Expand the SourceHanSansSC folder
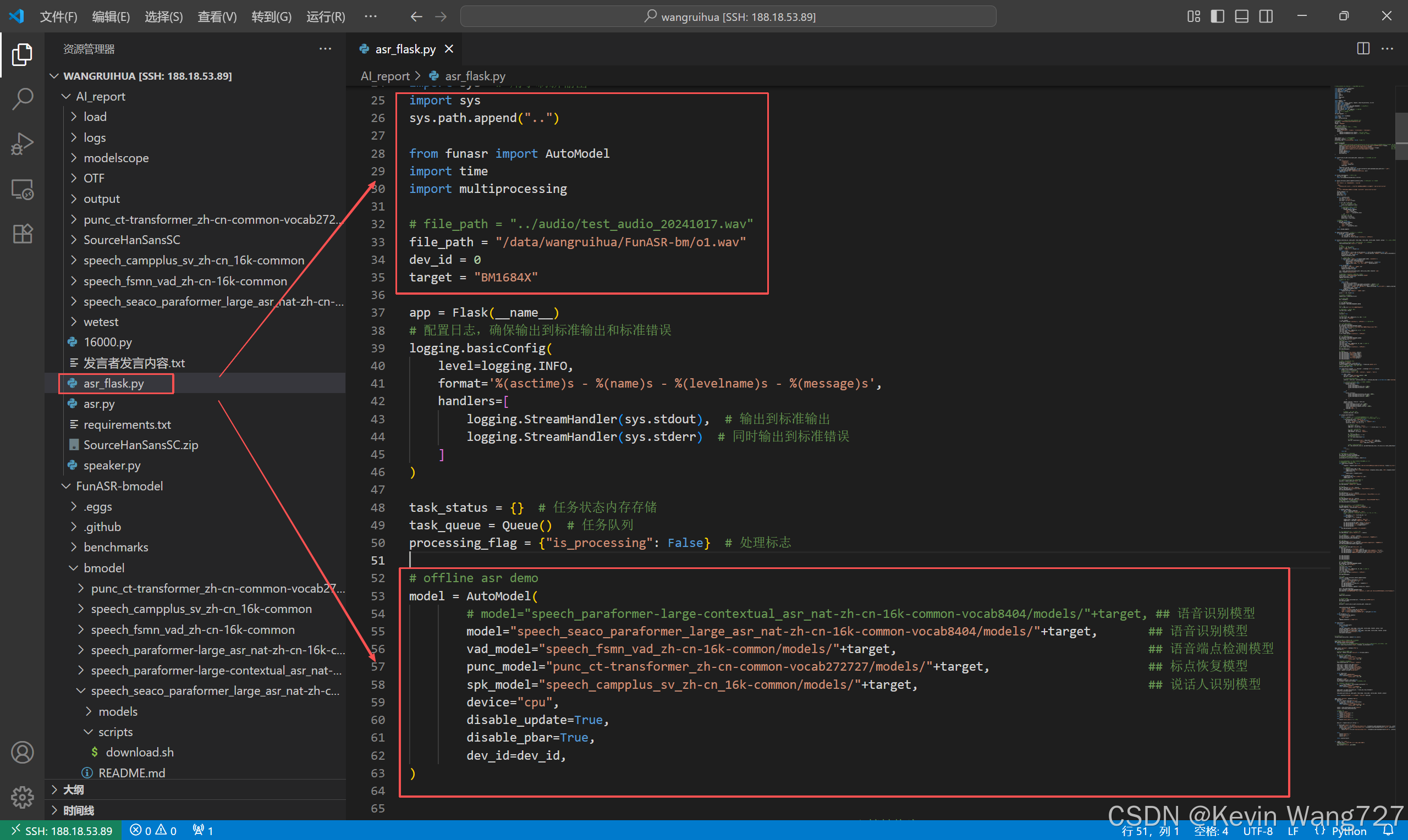Viewport: 1408px width, 840px height. 195,240
